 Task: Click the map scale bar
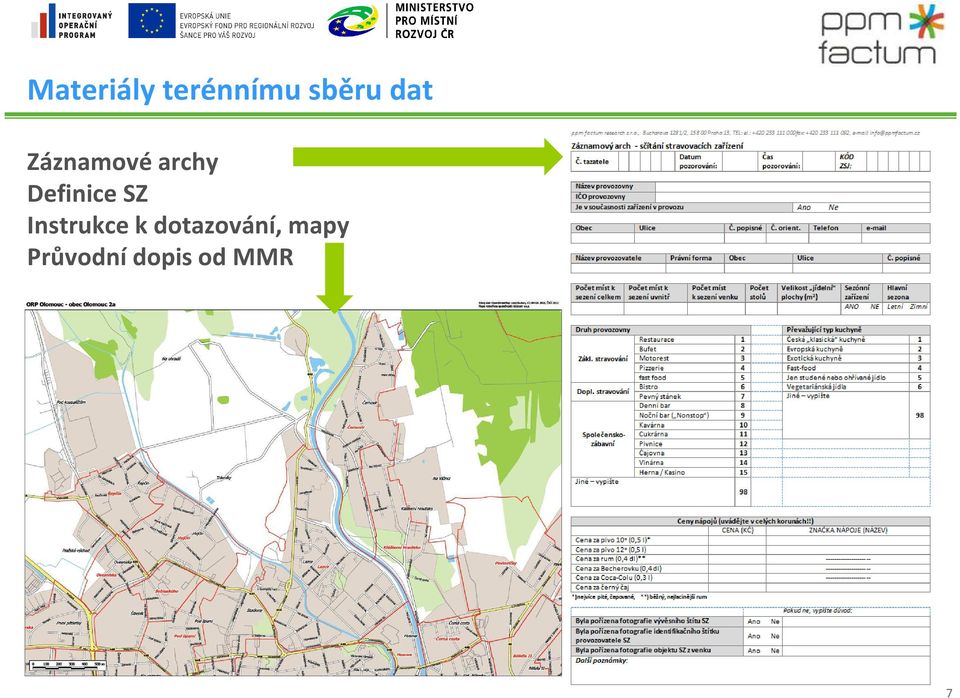[x=68, y=664]
